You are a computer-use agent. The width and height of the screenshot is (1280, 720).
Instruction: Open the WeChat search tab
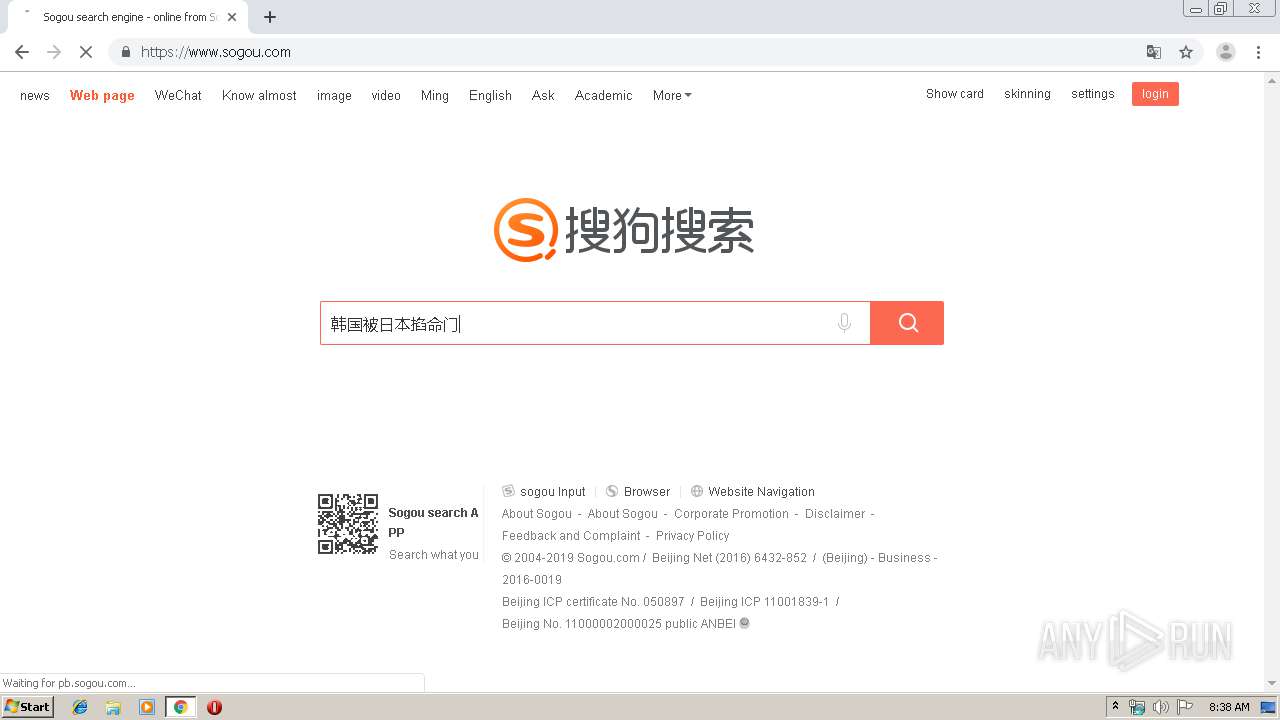[178, 95]
